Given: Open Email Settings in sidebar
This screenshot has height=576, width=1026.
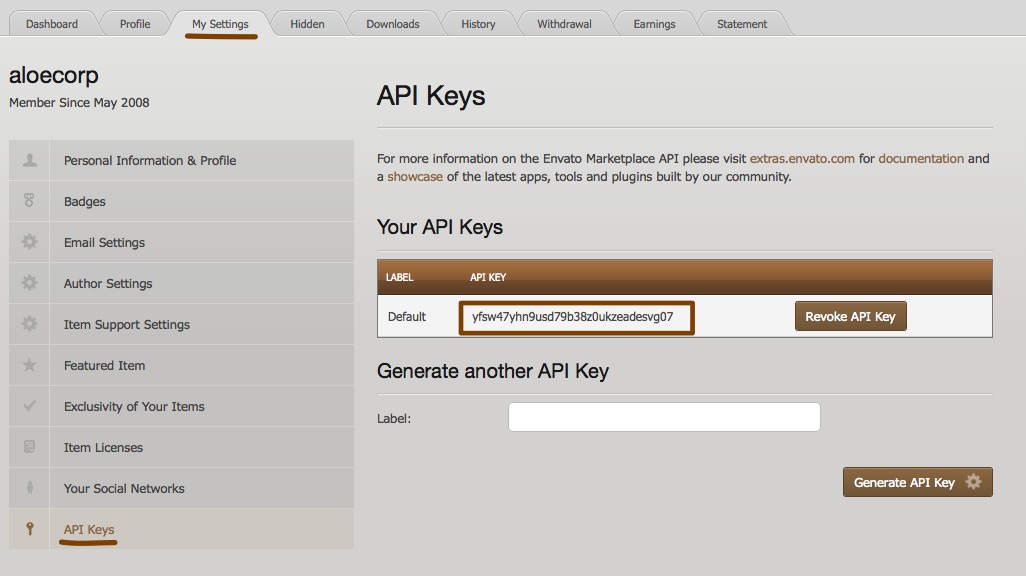Looking at the screenshot, I should pos(181,242).
